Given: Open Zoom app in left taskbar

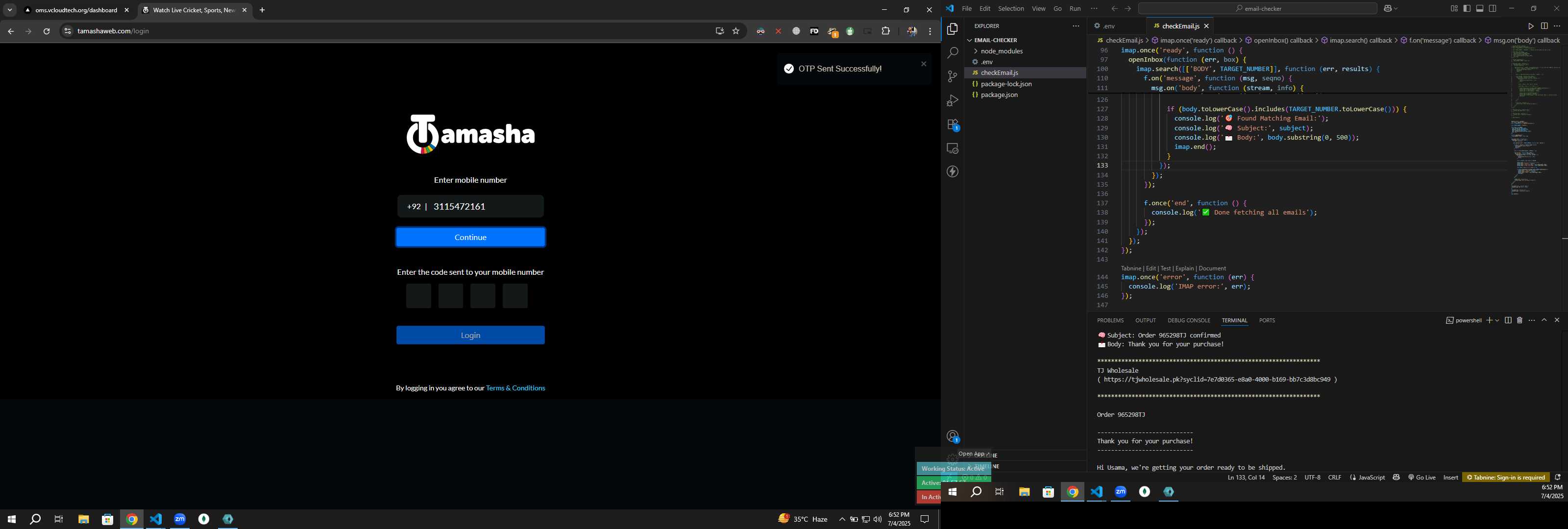Looking at the screenshot, I should (180, 519).
